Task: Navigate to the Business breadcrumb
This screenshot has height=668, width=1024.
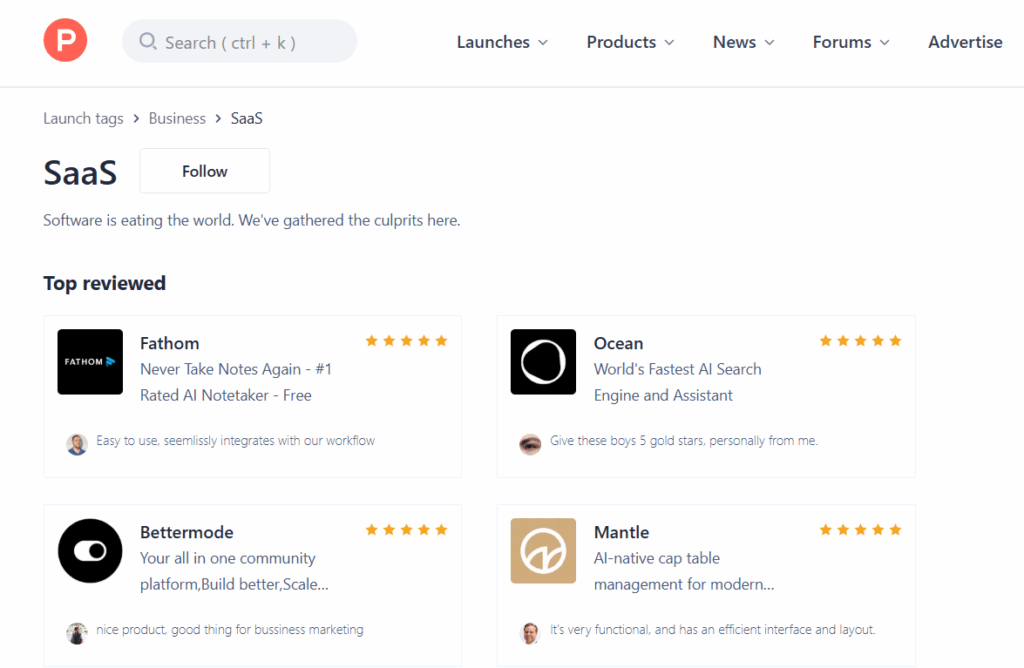Action: [177, 118]
